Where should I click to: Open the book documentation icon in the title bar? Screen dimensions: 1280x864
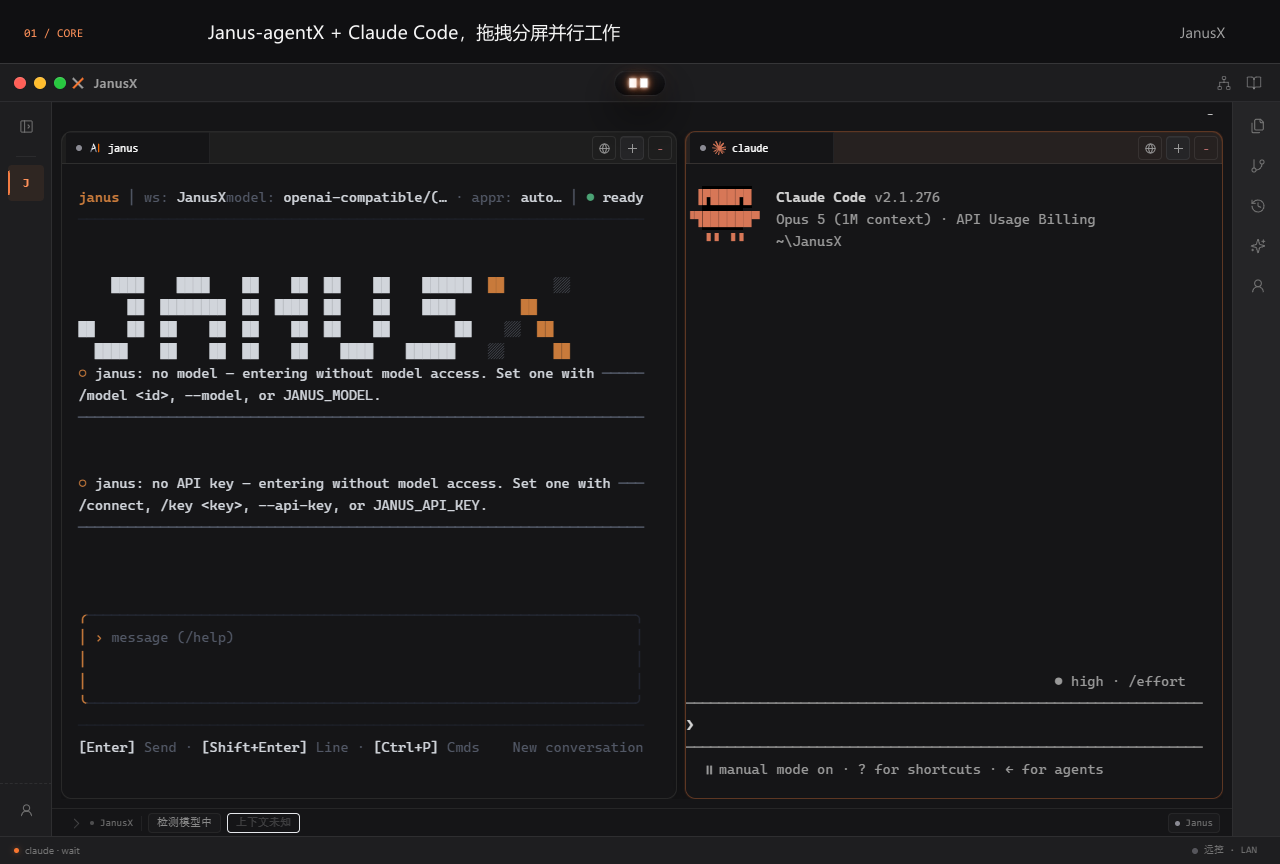tap(1254, 83)
